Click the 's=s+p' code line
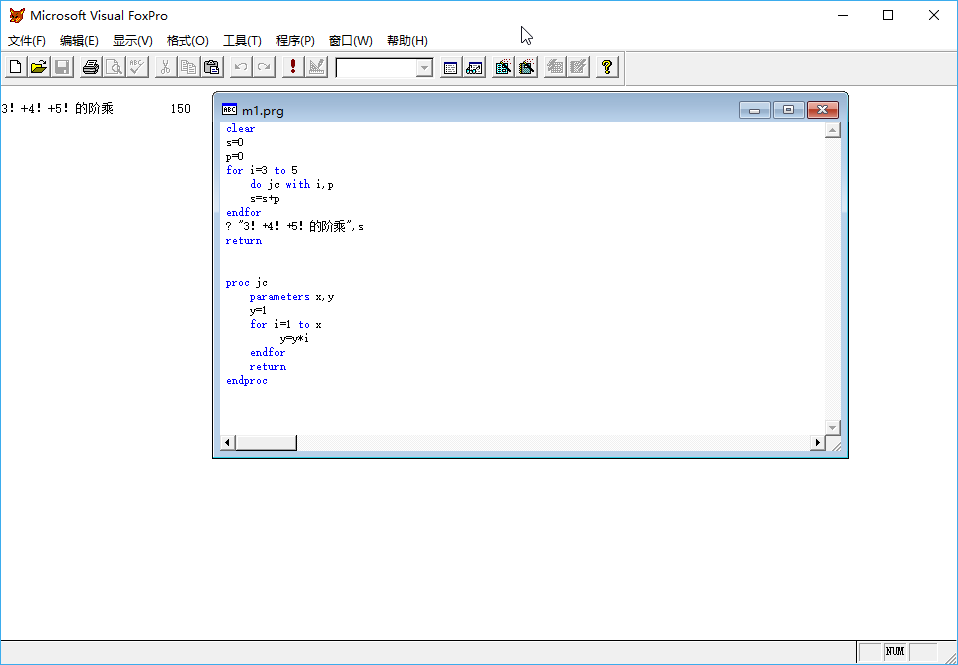 (265, 199)
